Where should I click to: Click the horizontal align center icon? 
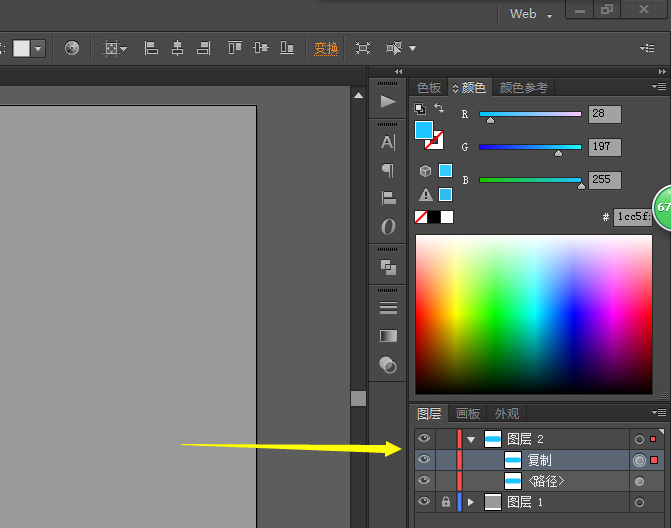177,48
